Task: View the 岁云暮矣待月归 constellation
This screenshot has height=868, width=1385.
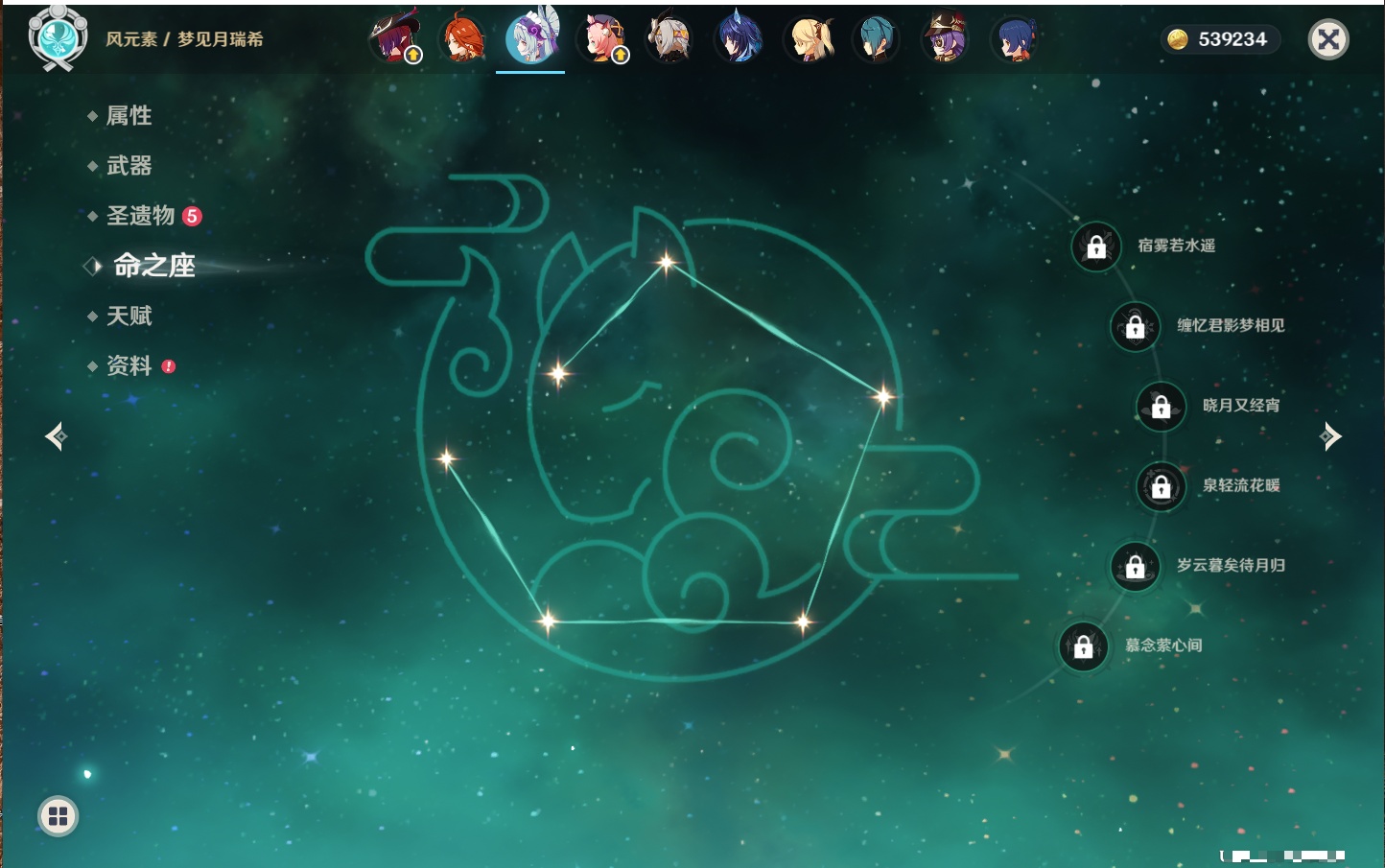Action: click(x=1230, y=566)
